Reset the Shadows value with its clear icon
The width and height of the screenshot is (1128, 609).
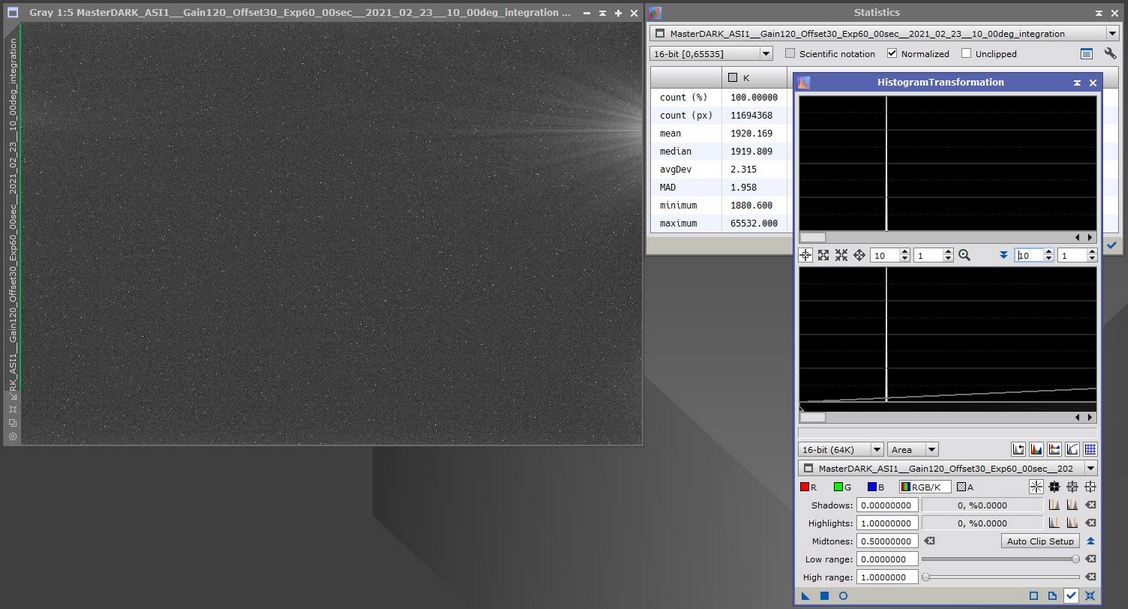click(1090, 505)
